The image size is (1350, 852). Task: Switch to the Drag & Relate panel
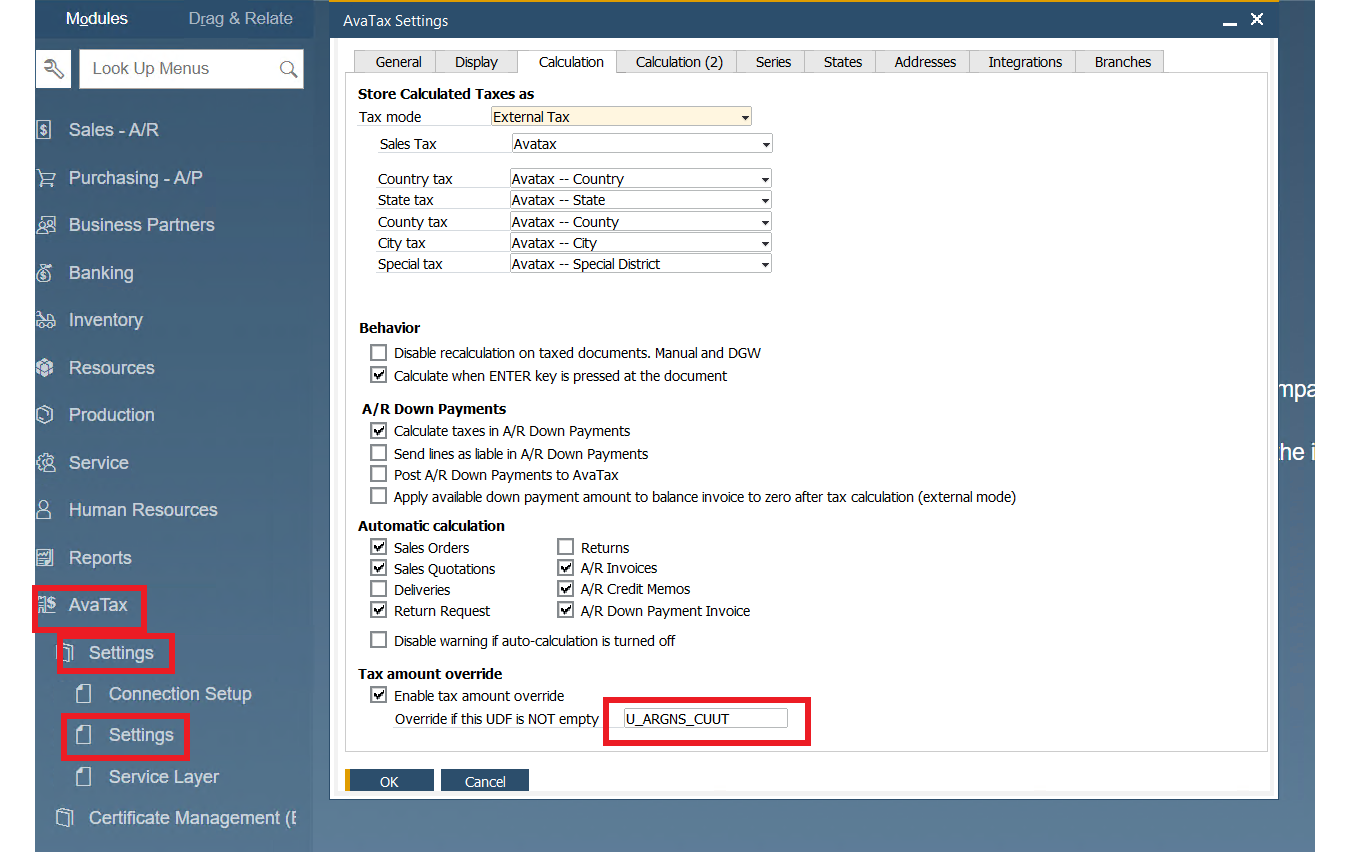coord(240,18)
